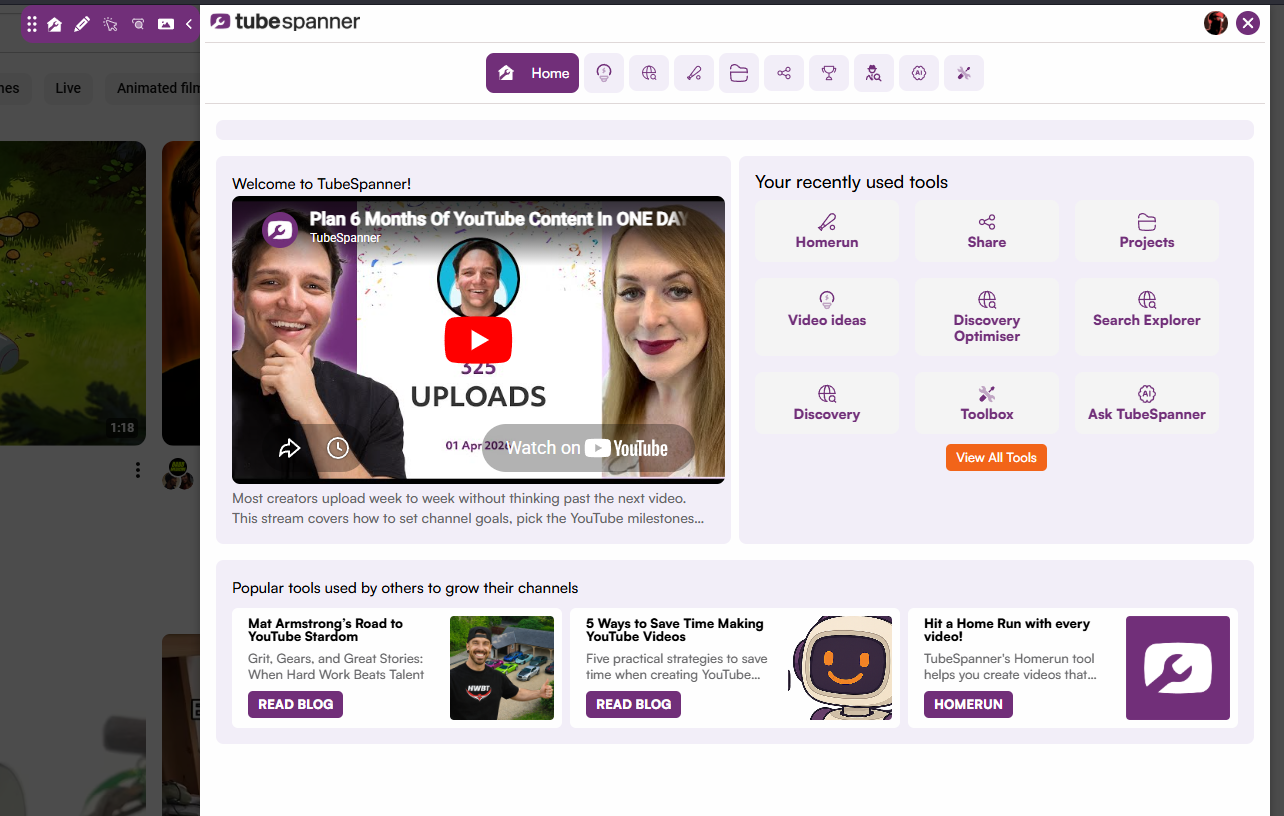Open the Discovery tool tile
1284x816 pixels.
(827, 403)
